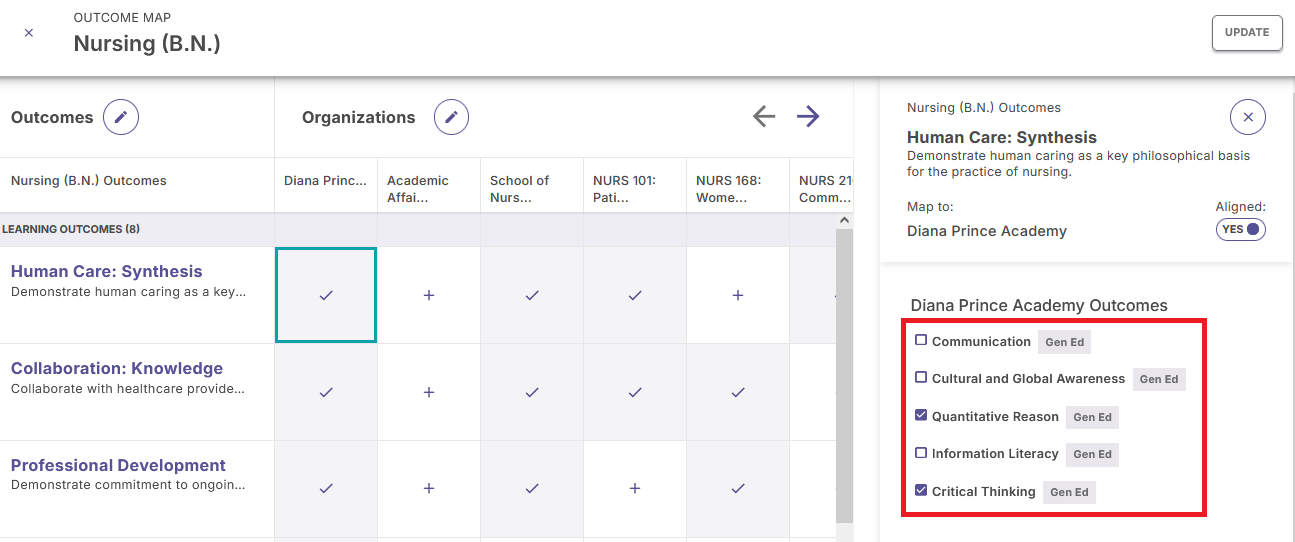Close the Human Care: Synthesis detail panel
Image resolution: width=1295 pixels, height=542 pixels.
[1248, 117]
